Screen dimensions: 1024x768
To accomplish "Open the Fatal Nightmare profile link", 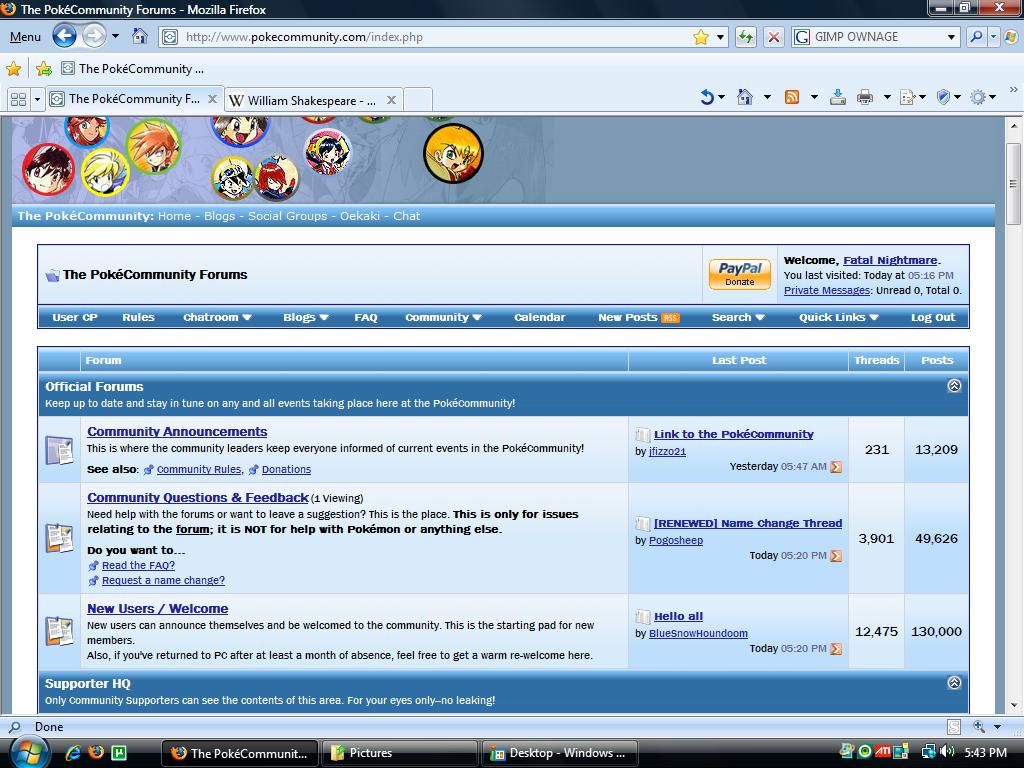I will 890,260.
